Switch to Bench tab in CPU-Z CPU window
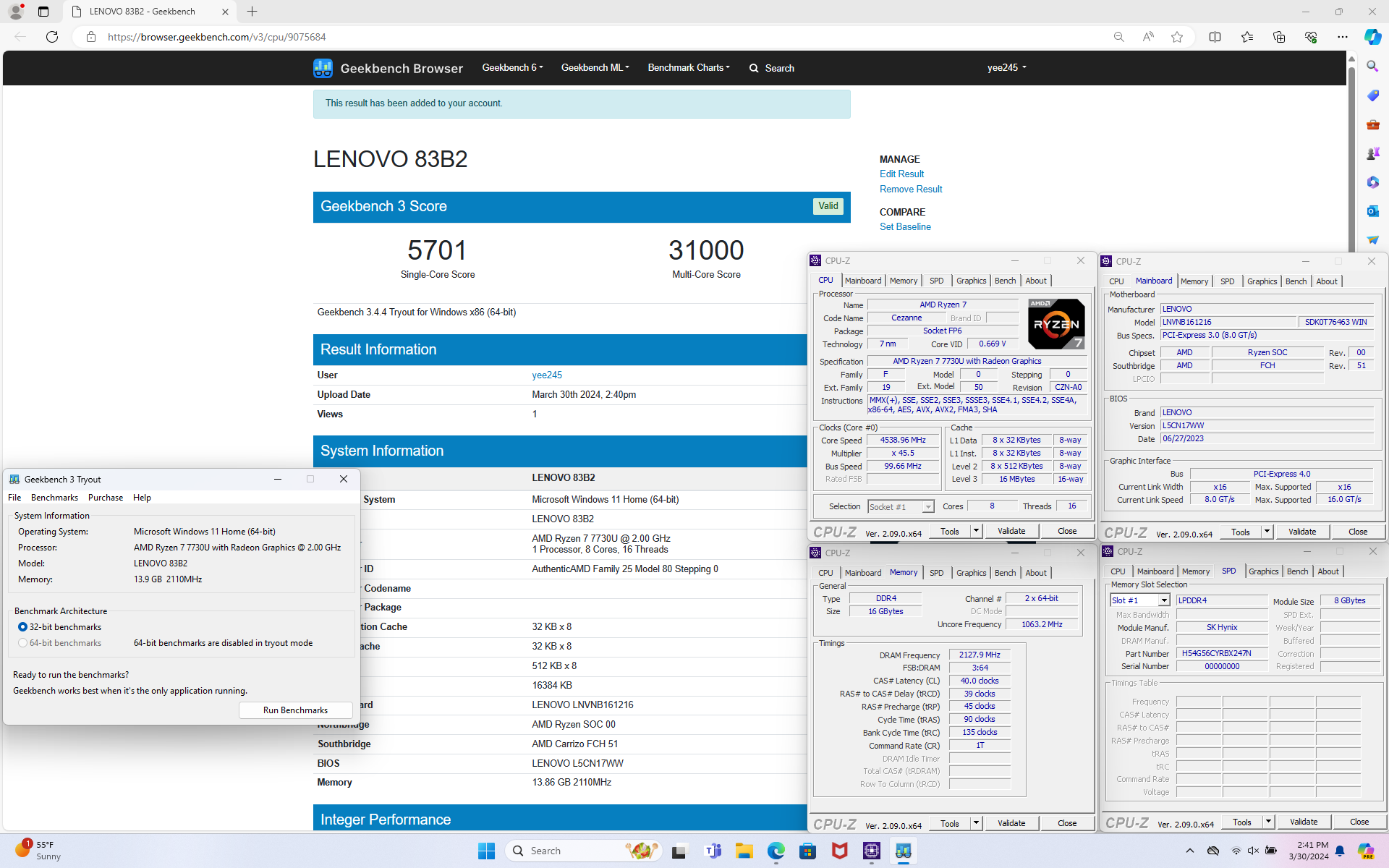This screenshot has height=868, width=1389. [x=1005, y=281]
